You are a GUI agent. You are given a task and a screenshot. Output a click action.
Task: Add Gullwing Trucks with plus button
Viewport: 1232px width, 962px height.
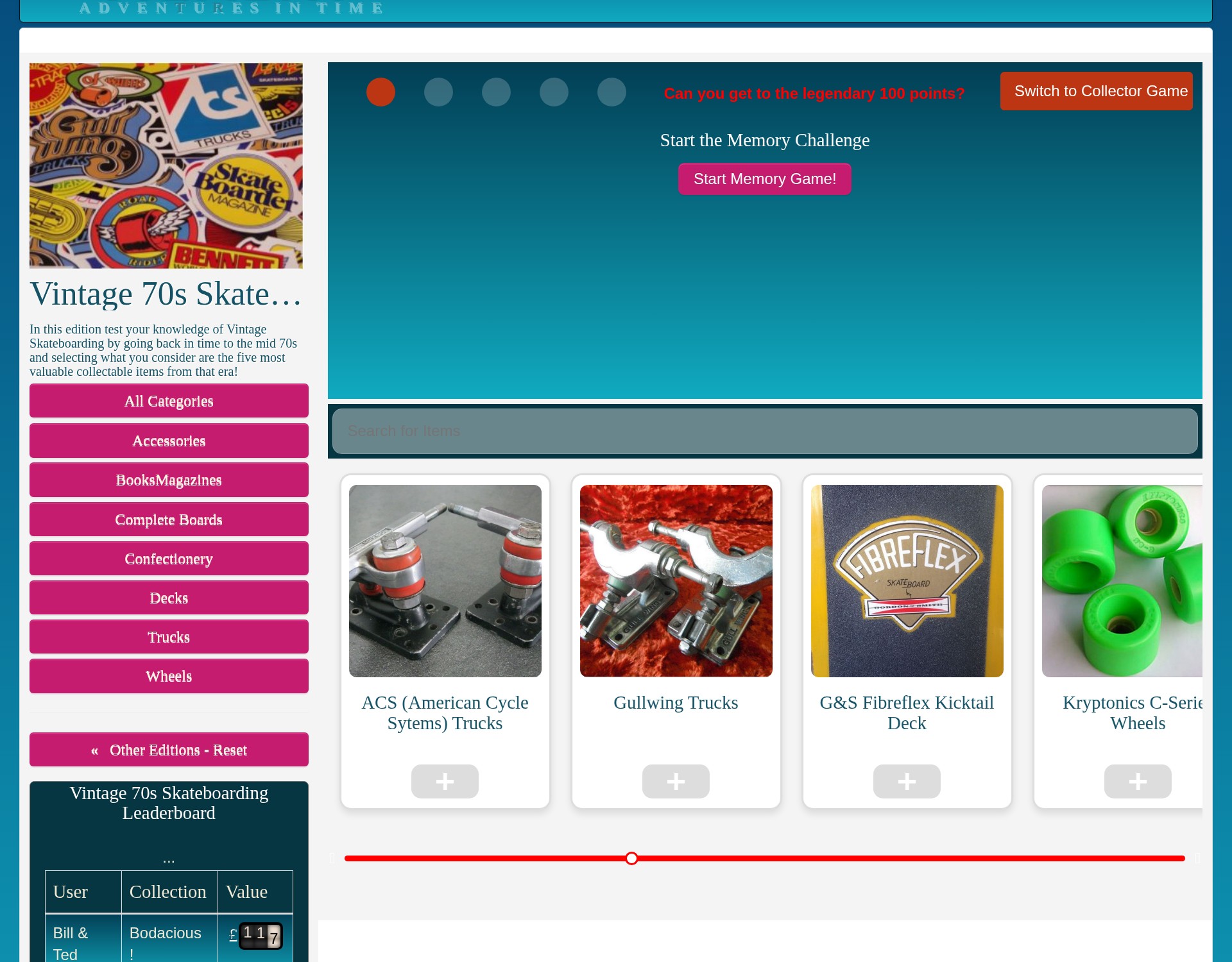676,781
